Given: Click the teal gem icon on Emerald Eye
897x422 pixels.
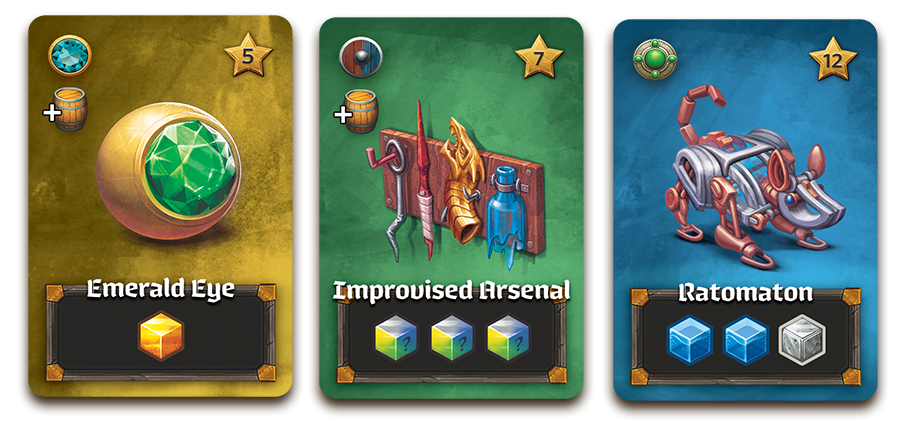Looking at the screenshot, I should 69,55.
